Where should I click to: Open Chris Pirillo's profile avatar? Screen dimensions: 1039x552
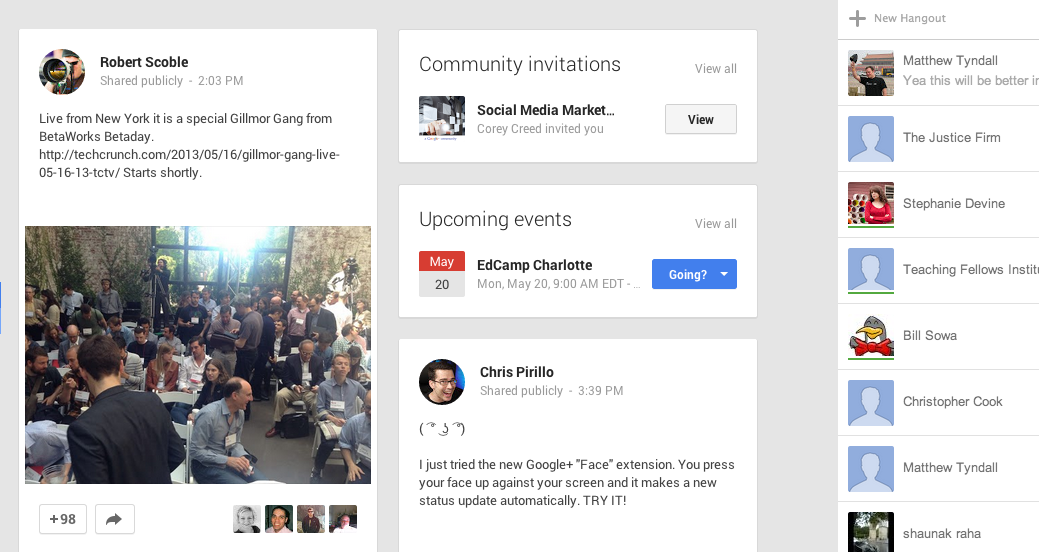click(x=442, y=381)
